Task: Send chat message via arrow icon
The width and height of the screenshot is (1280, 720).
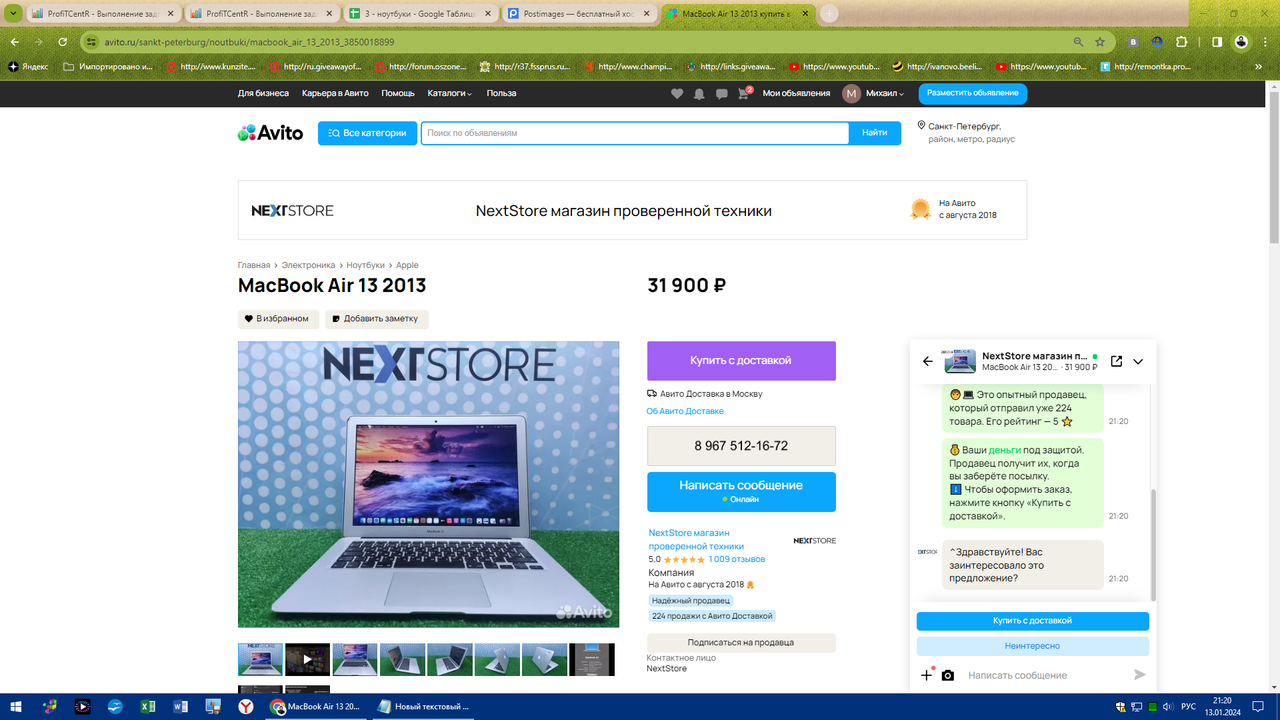Action: click(x=1140, y=675)
